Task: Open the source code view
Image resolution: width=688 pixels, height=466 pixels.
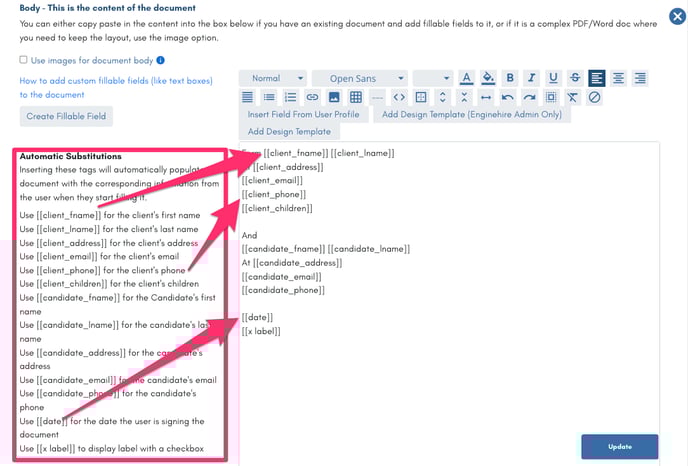Action: pyautogui.click(x=399, y=97)
